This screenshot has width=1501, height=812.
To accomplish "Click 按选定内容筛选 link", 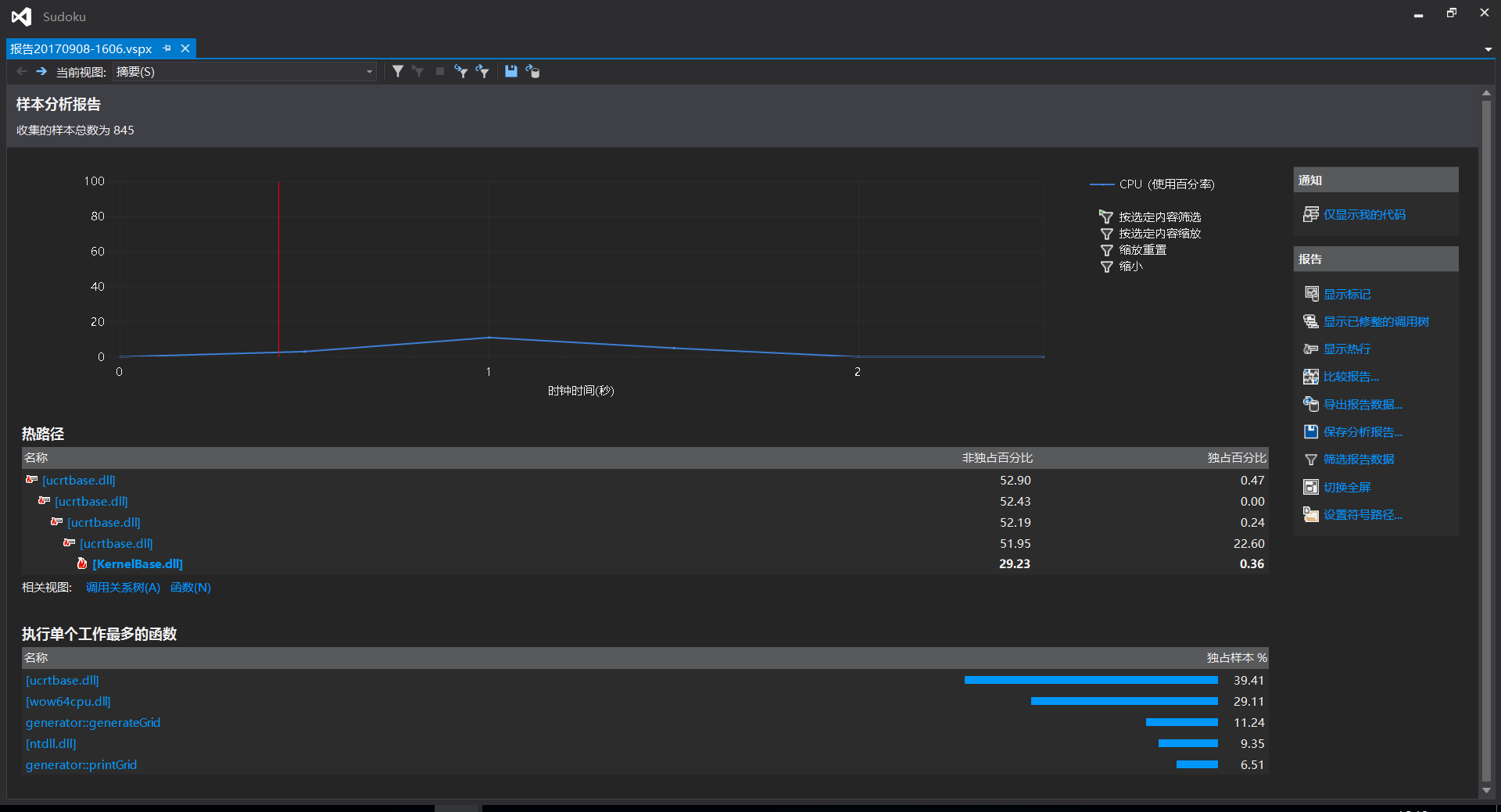I will click(x=1159, y=216).
